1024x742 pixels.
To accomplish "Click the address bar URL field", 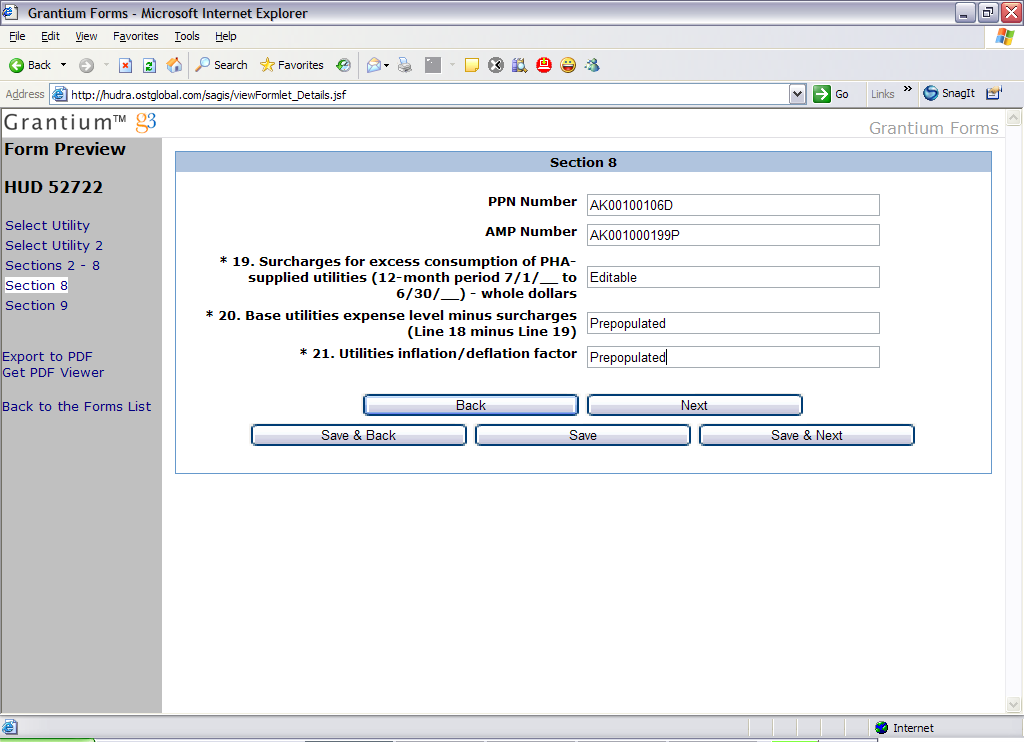I will point(428,95).
